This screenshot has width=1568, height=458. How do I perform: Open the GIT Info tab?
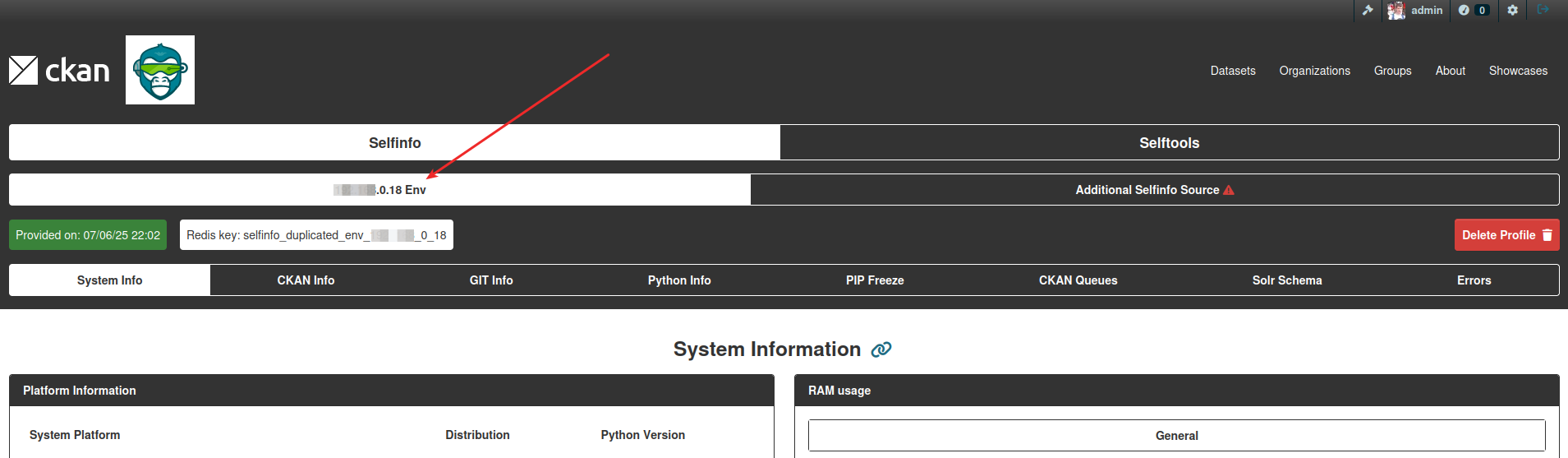(491, 280)
